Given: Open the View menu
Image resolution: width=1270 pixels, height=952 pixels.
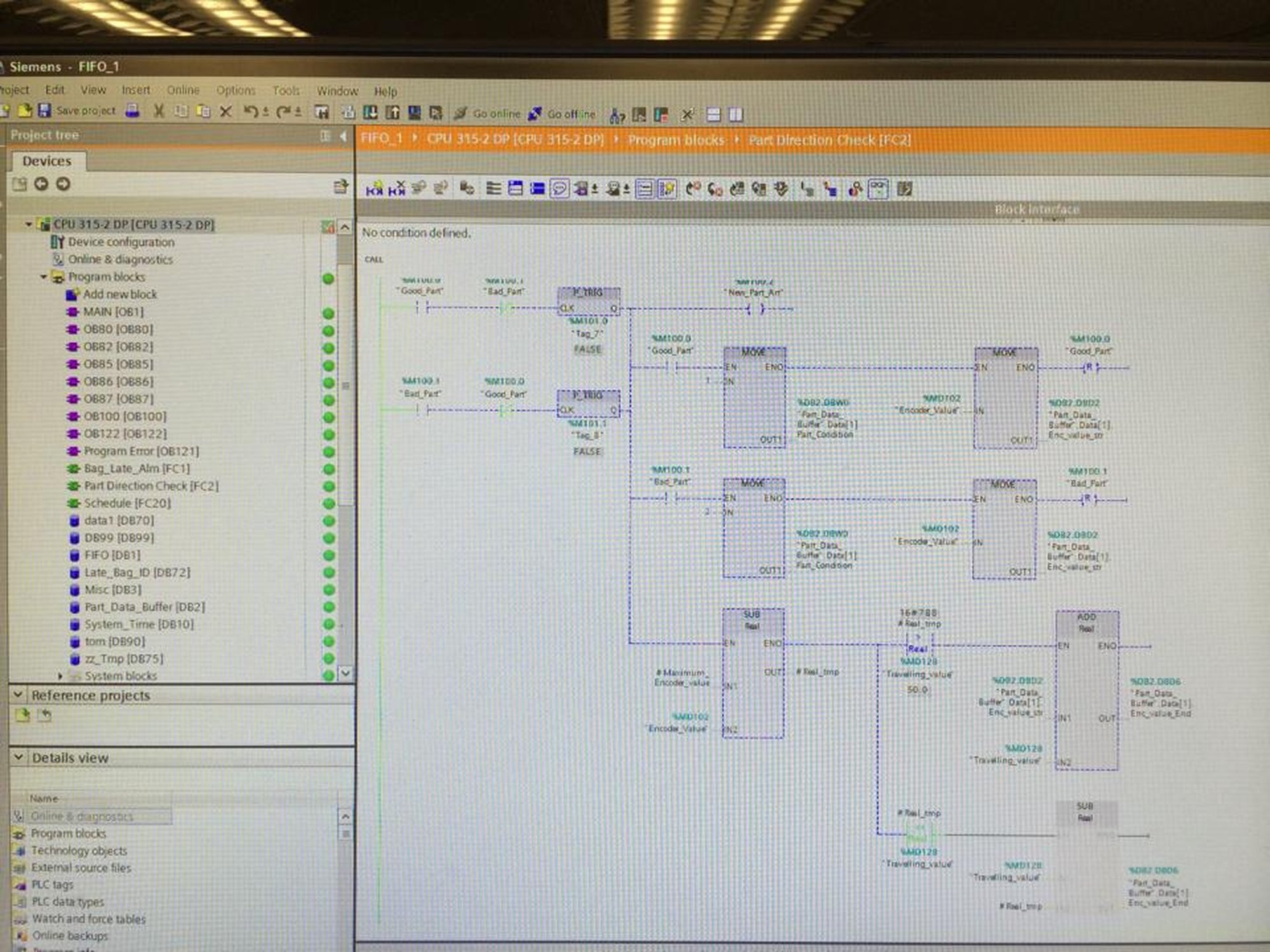Looking at the screenshot, I should point(93,90).
